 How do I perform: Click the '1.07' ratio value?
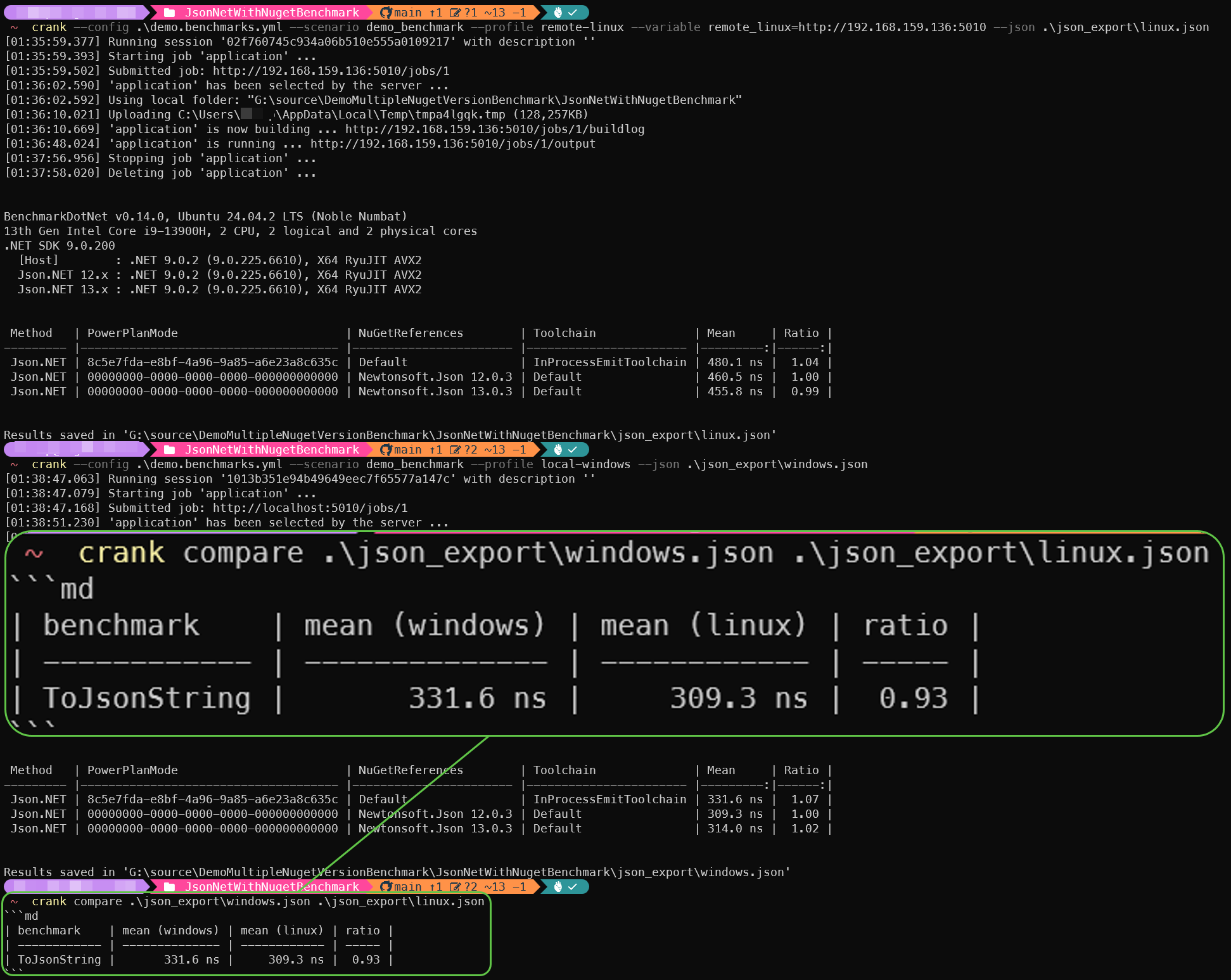pyautogui.click(x=805, y=799)
